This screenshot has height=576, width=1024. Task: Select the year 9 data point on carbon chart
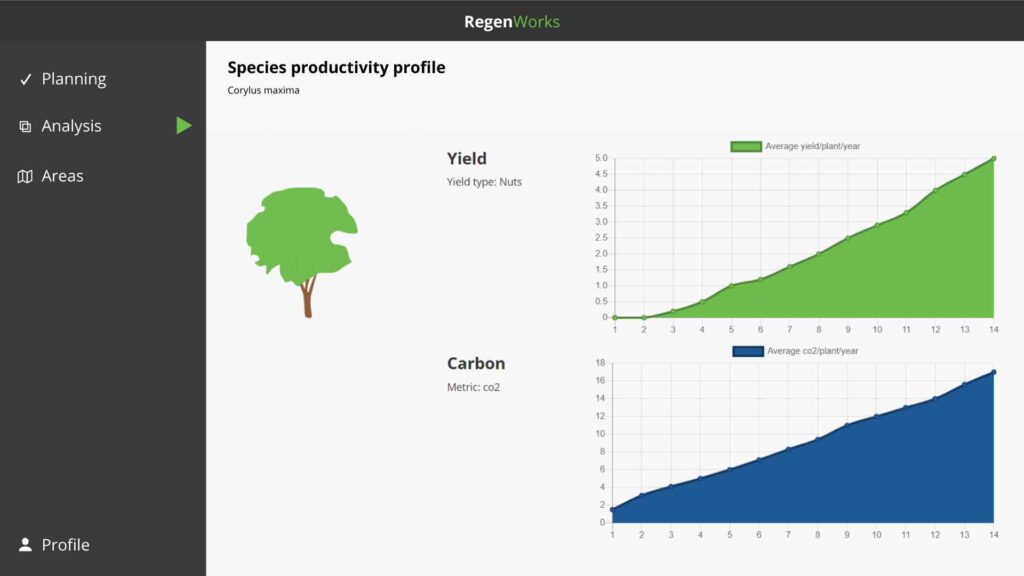[x=847, y=425]
